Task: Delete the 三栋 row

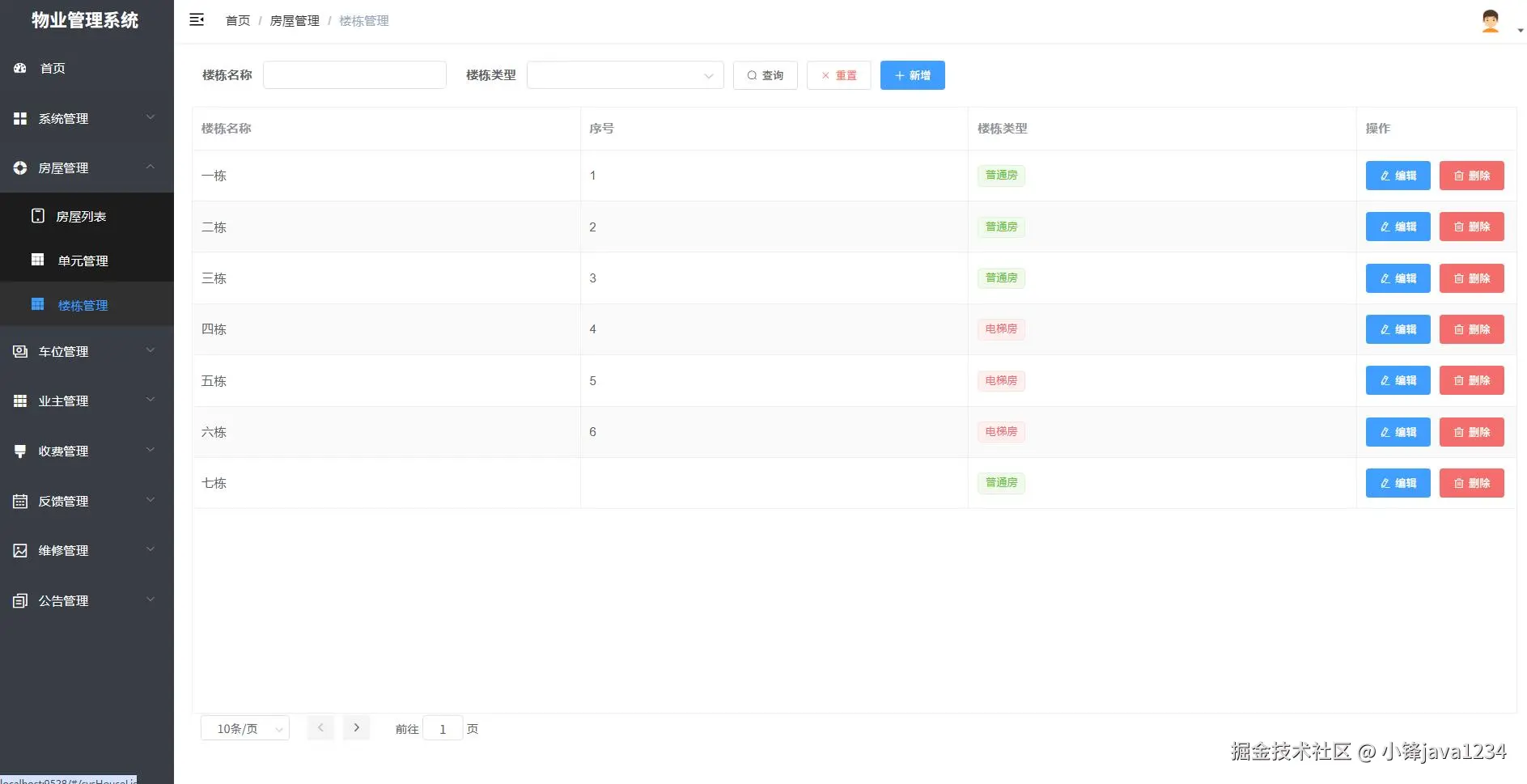Action: pos(1471,278)
